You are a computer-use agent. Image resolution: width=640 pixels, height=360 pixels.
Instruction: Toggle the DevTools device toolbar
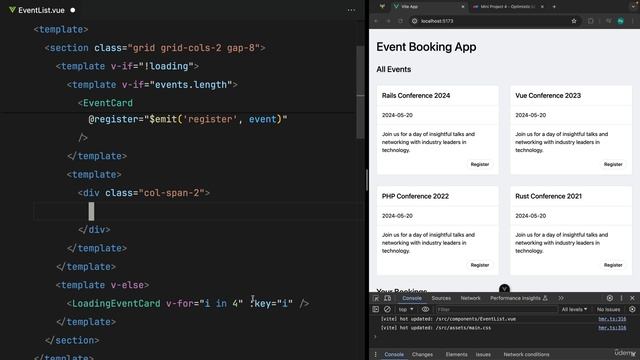(387, 298)
